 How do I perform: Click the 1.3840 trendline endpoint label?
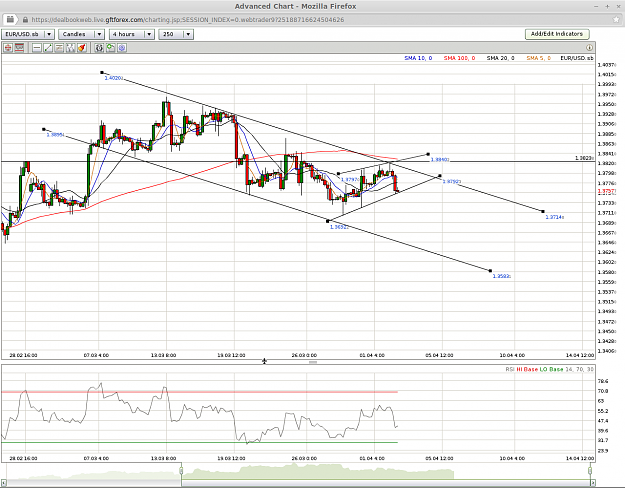click(x=440, y=160)
